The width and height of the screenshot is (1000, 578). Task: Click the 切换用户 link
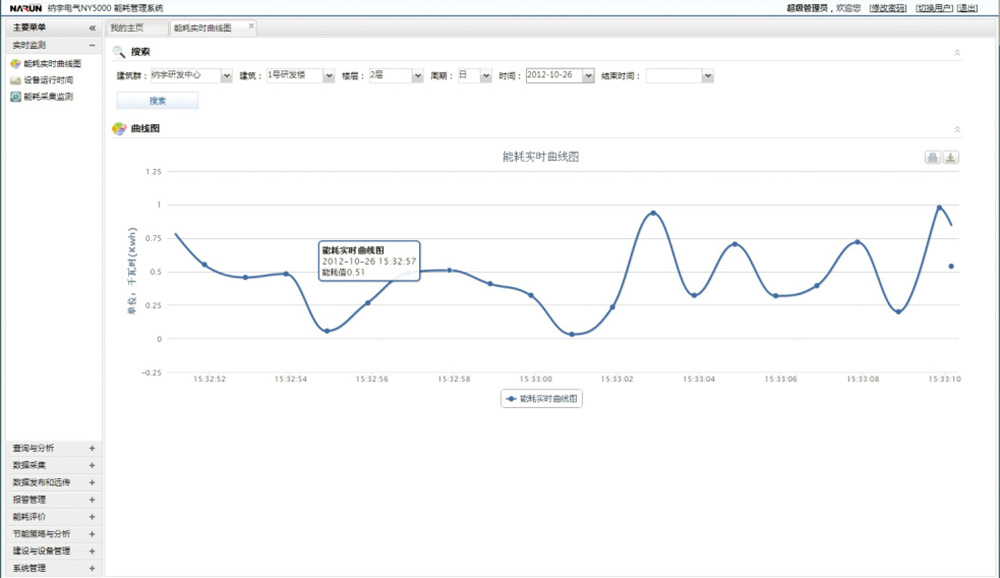tap(934, 8)
